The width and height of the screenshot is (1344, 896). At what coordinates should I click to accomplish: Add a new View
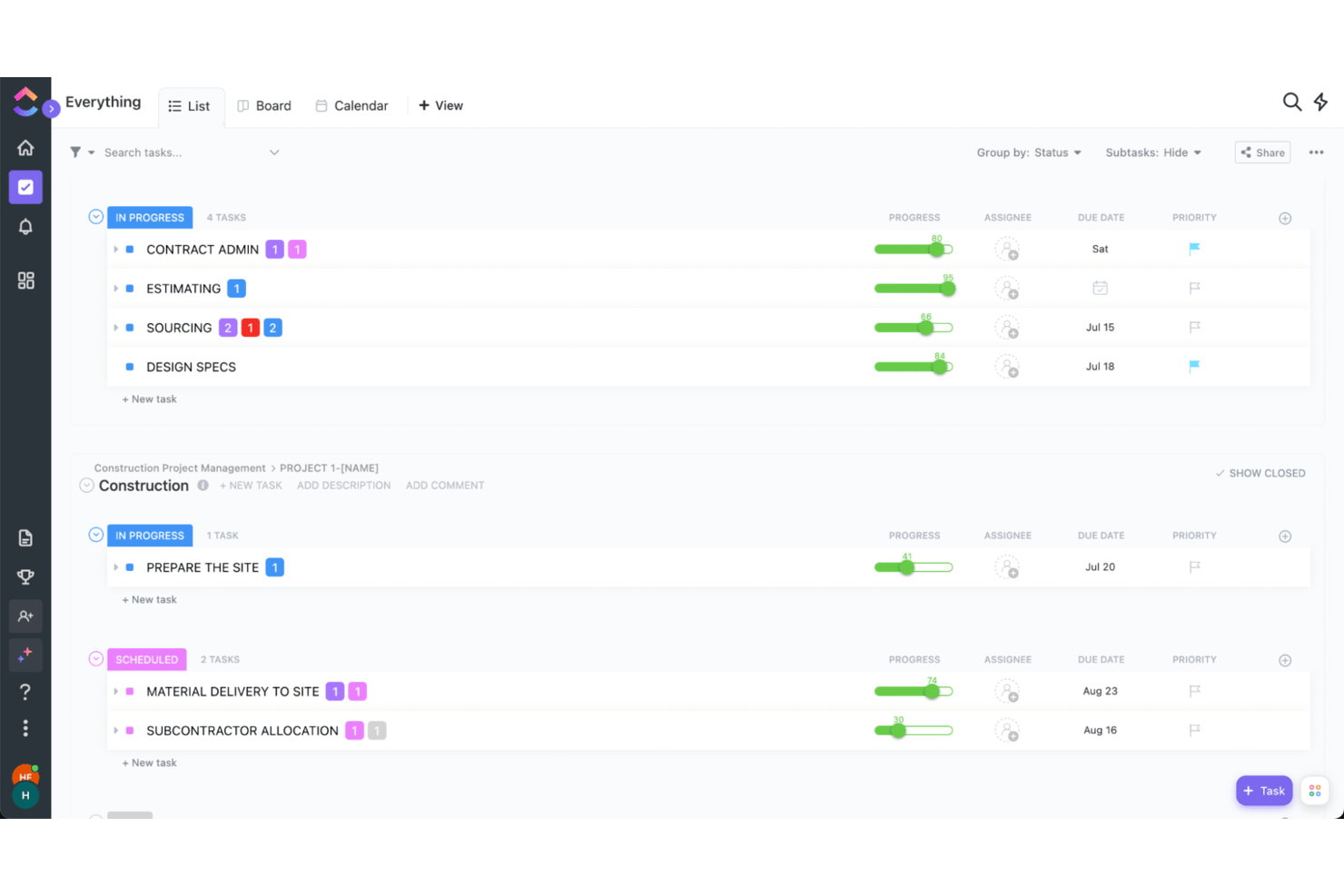(440, 105)
